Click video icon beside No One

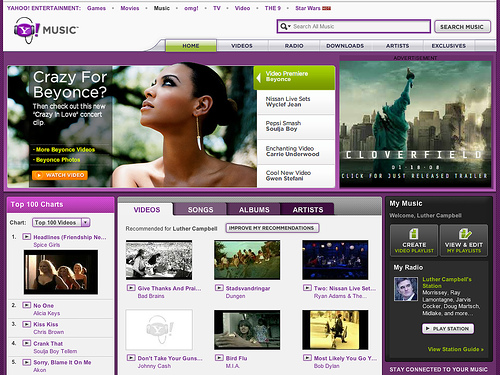pyautogui.click(x=26, y=305)
